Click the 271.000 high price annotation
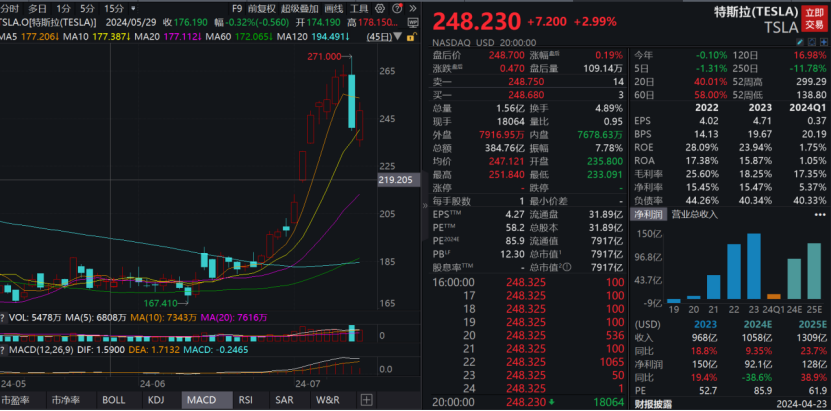The height and width of the screenshot is (411, 831). click(324, 57)
